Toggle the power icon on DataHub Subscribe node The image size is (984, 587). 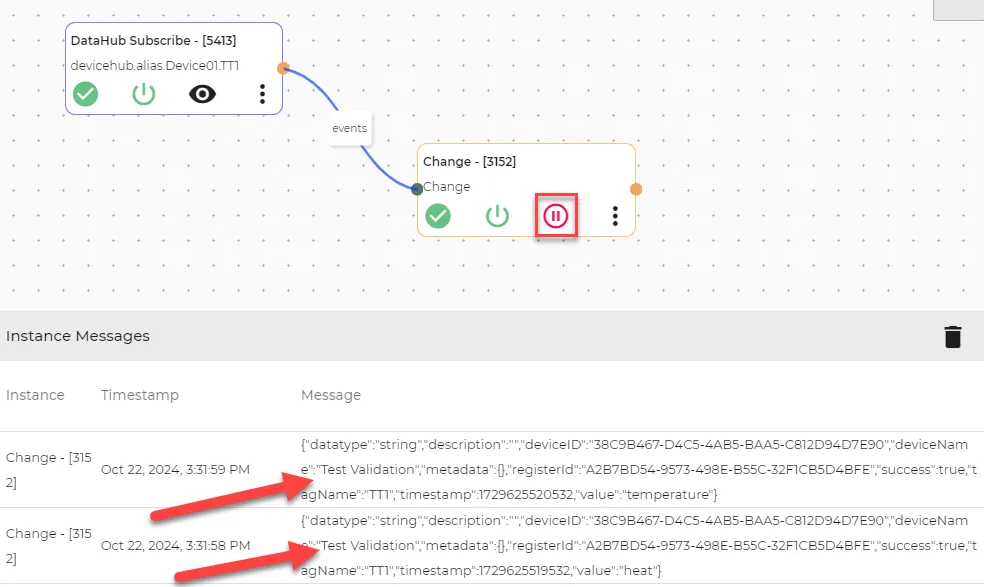[144, 94]
